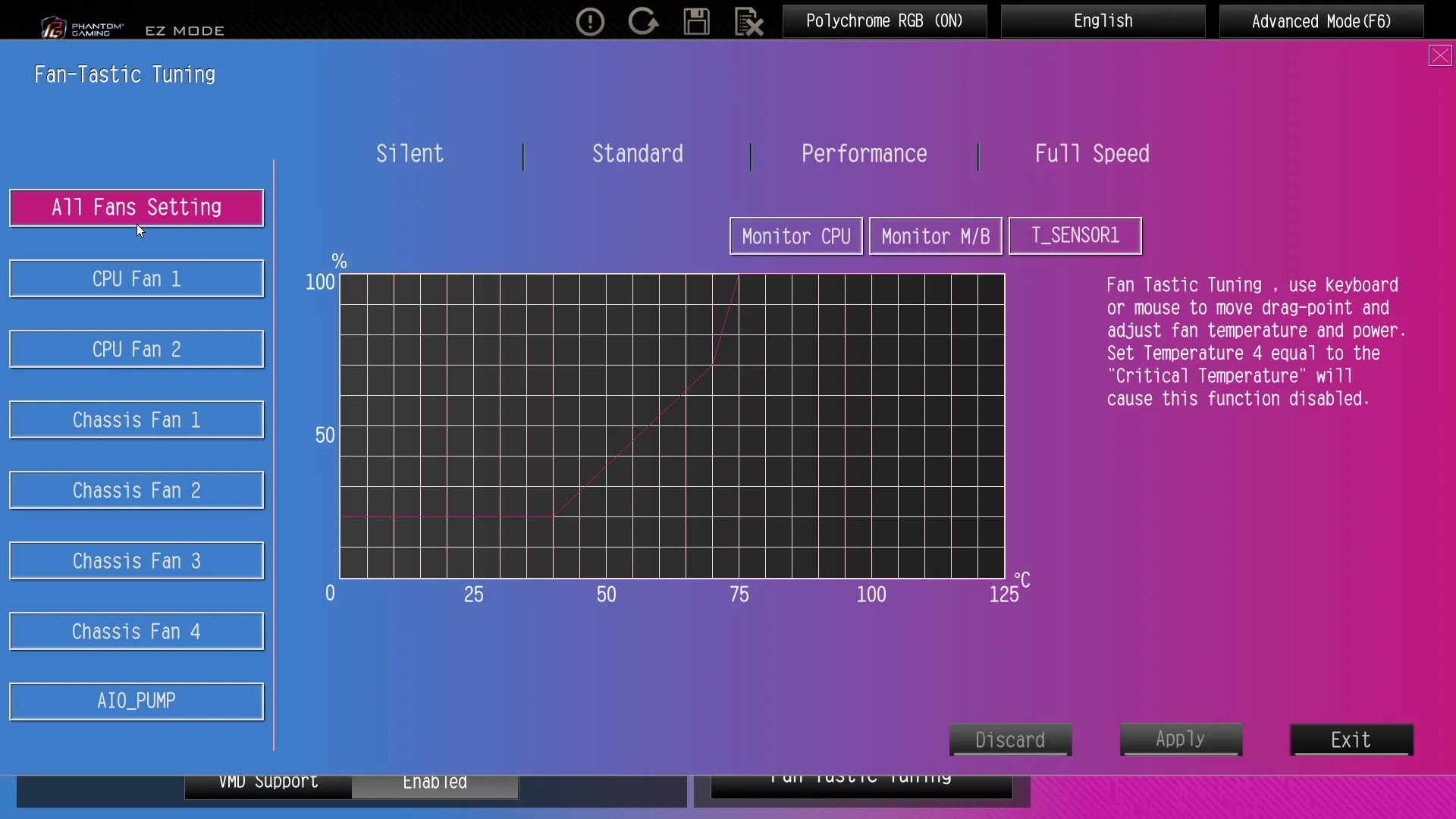
Task: Select T_SENSOR1 temperature source
Action: point(1075,236)
